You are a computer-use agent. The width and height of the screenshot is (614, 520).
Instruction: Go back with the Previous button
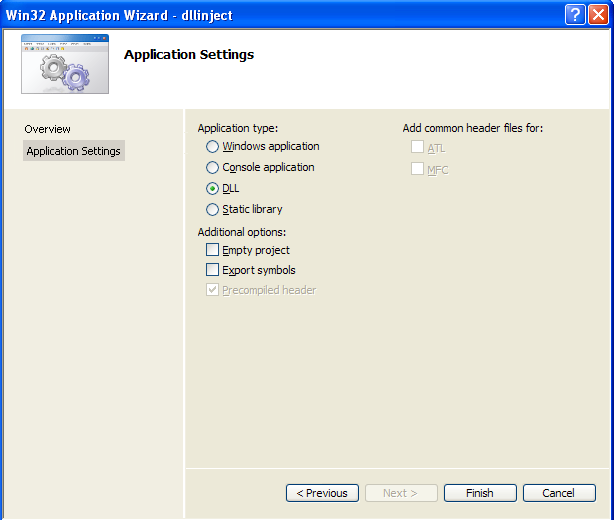pyautogui.click(x=322, y=493)
